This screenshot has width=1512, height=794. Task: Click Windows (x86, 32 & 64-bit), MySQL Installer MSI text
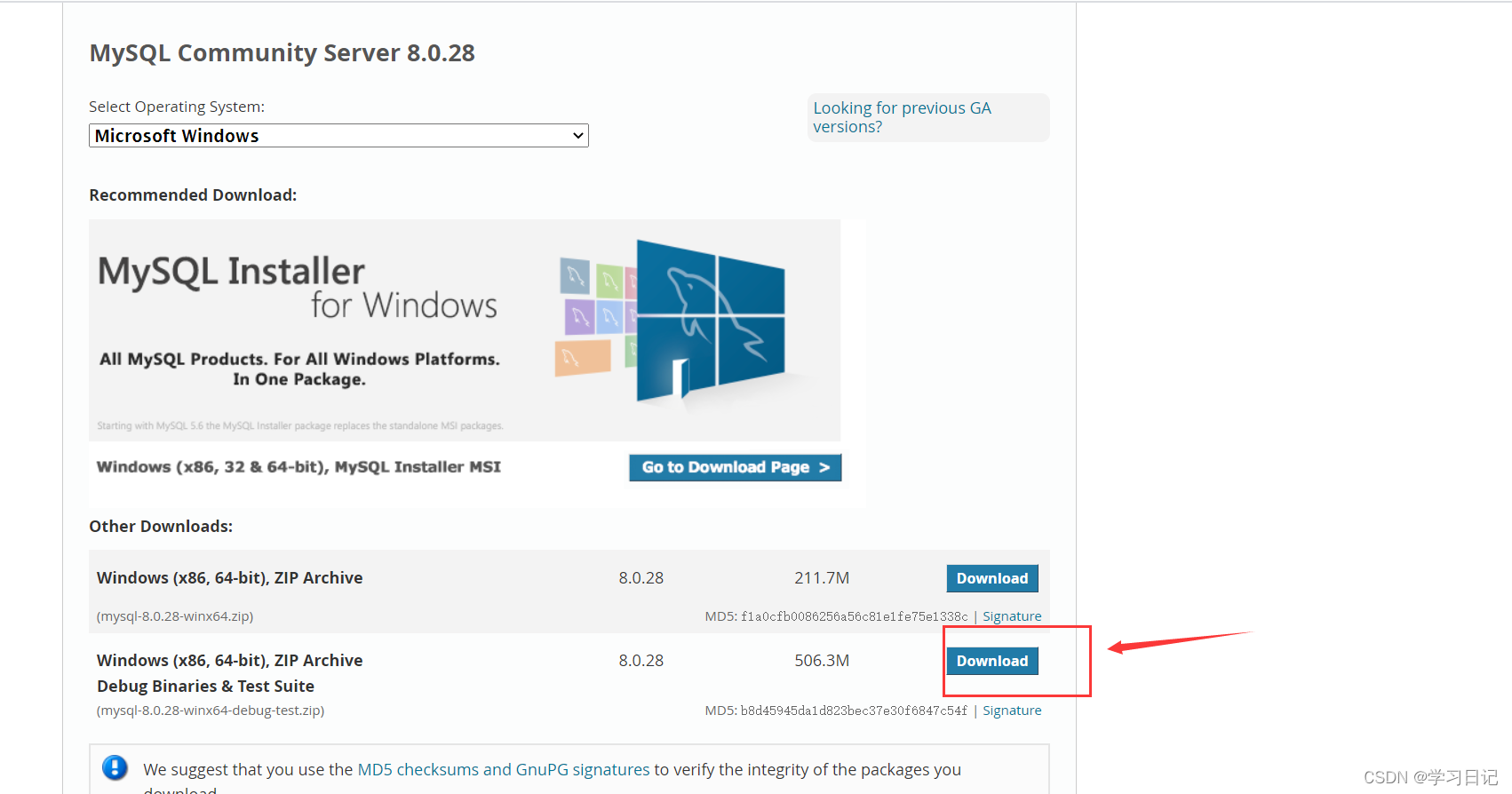point(298,467)
